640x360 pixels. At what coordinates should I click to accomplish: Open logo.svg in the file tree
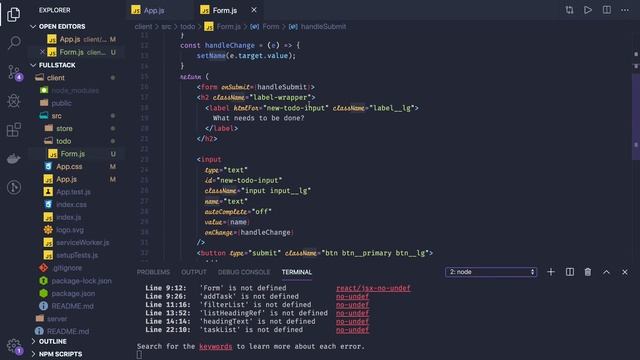click(x=70, y=230)
